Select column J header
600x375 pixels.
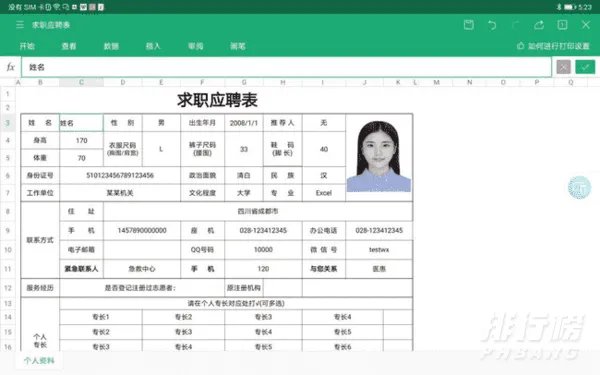click(365, 82)
